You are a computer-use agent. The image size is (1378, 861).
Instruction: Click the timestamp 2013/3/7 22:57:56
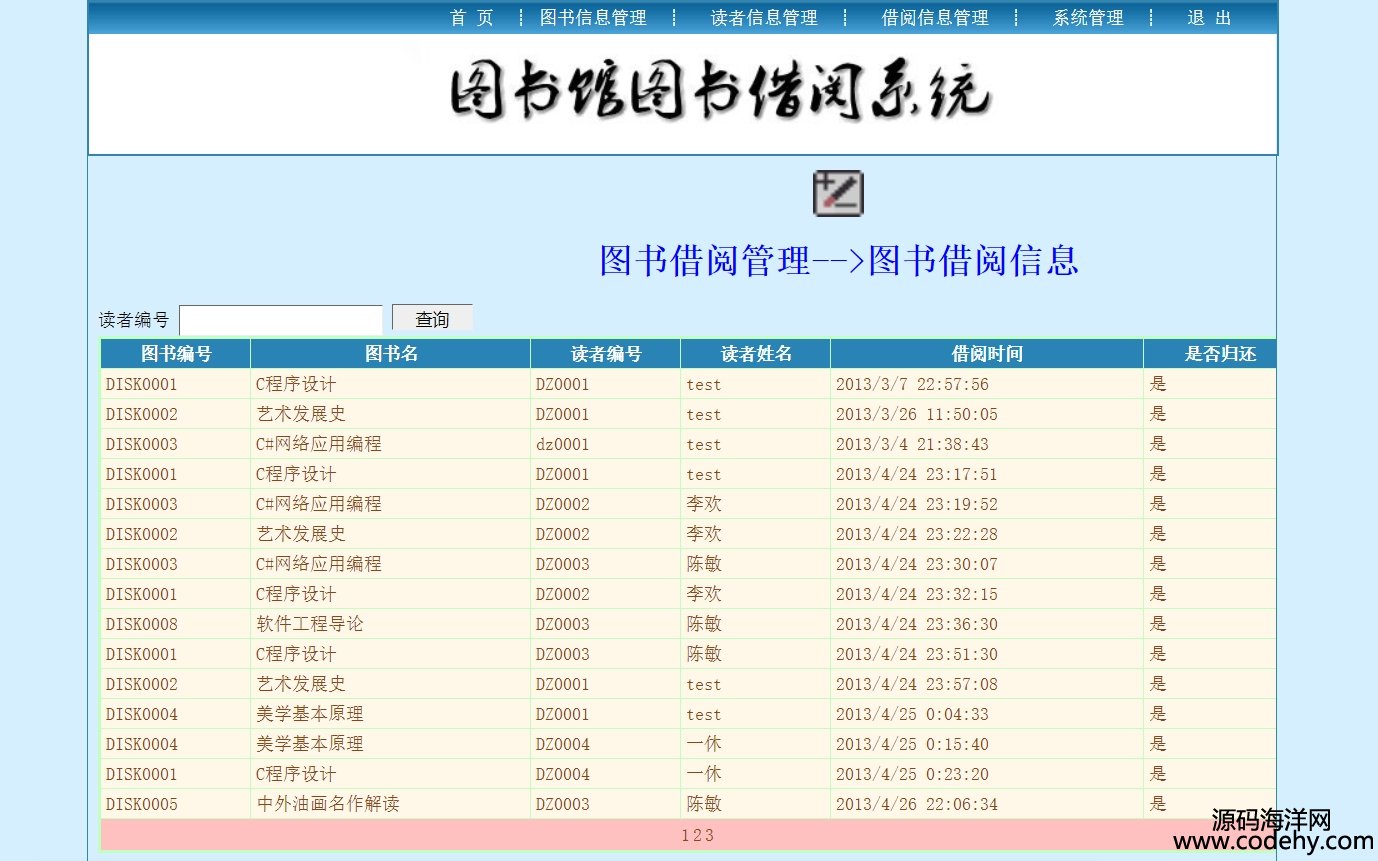(912, 384)
